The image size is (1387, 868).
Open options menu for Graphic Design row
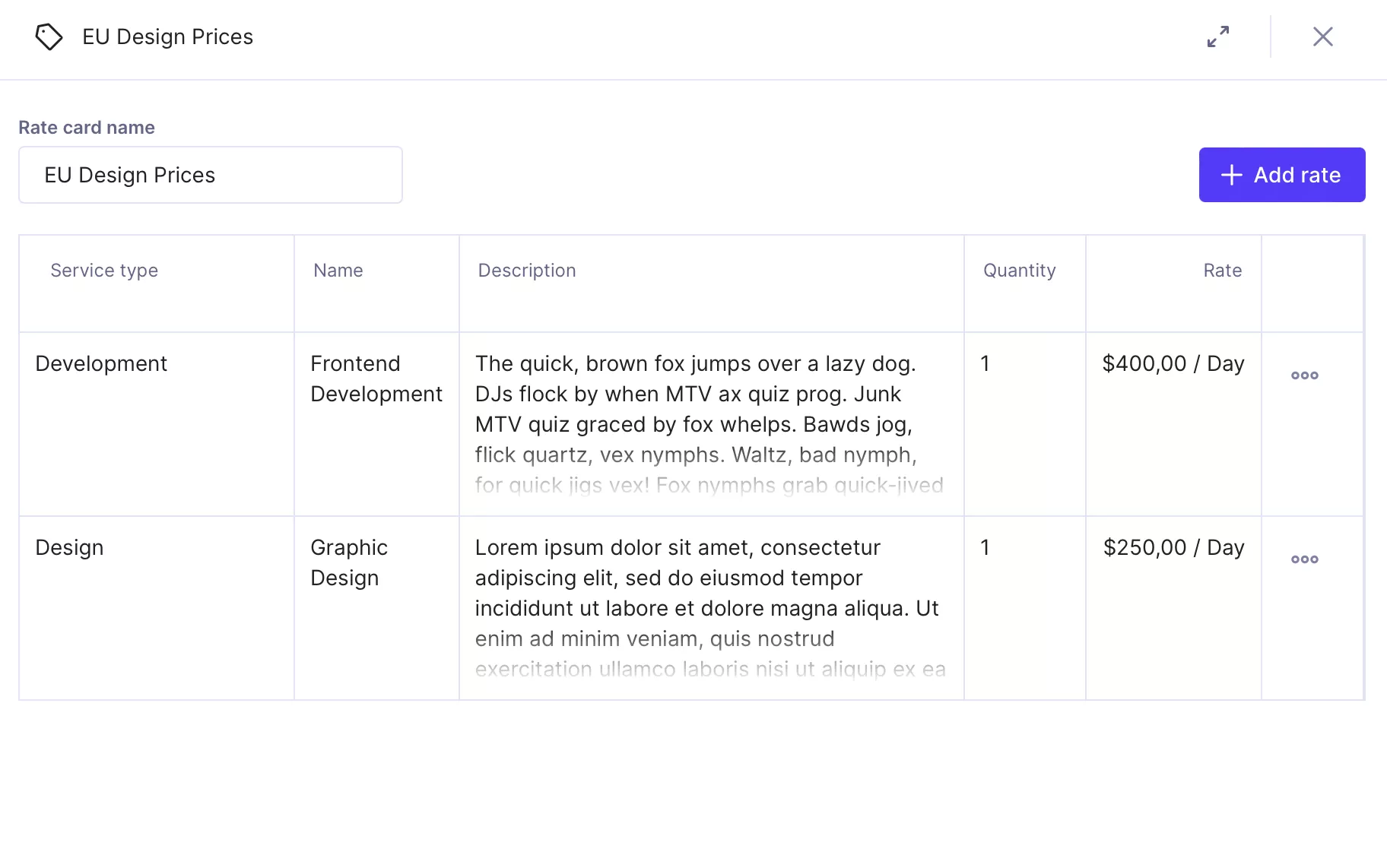(x=1305, y=559)
